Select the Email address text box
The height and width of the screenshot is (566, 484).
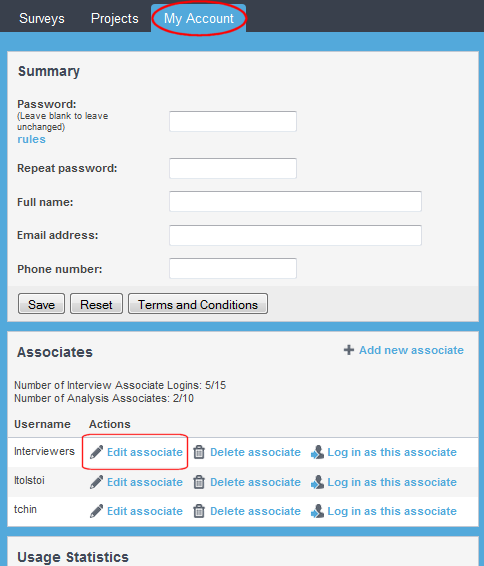point(295,235)
